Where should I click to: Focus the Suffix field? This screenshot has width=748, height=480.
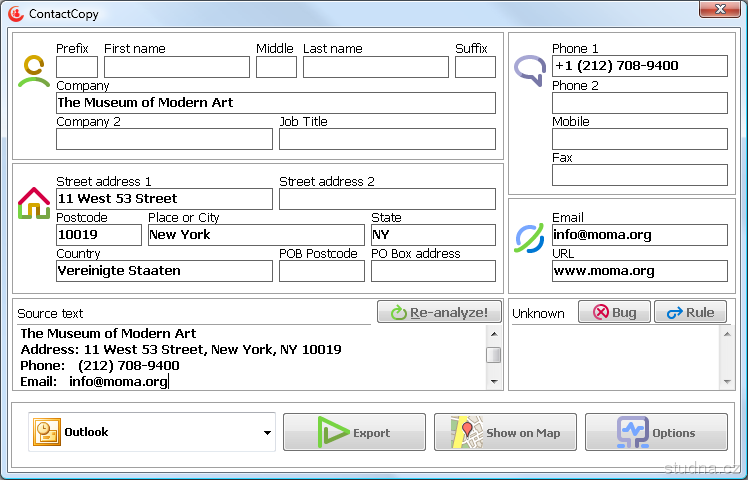pyautogui.click(x=475, y=67)
